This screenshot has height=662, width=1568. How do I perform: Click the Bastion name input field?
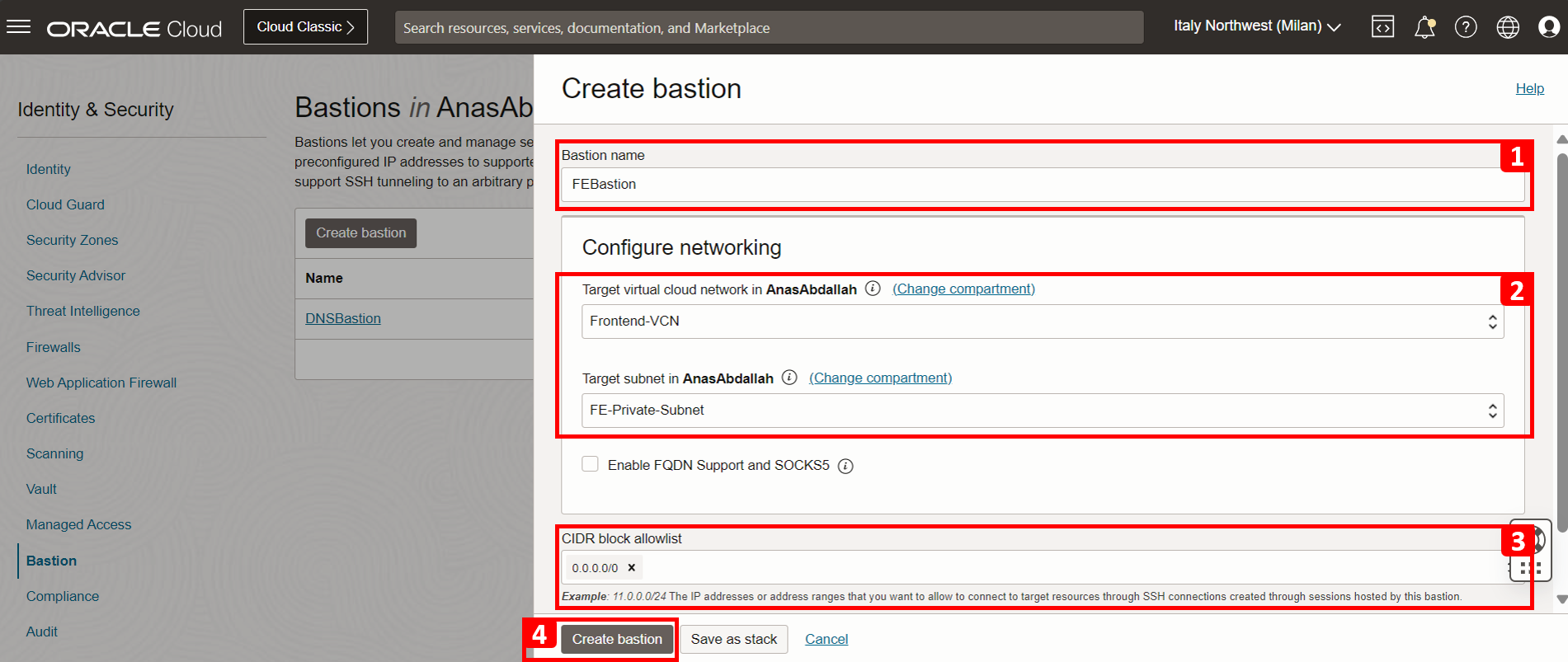point(1043,185)
